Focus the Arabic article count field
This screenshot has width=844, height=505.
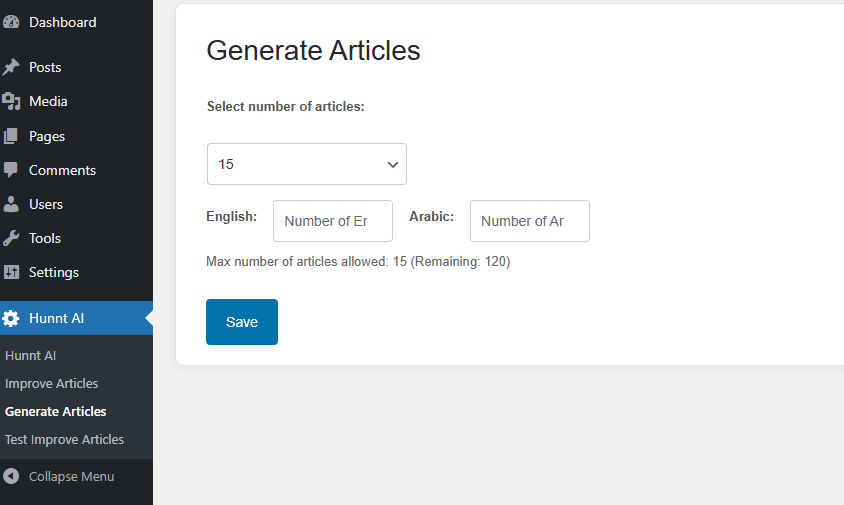529,221
